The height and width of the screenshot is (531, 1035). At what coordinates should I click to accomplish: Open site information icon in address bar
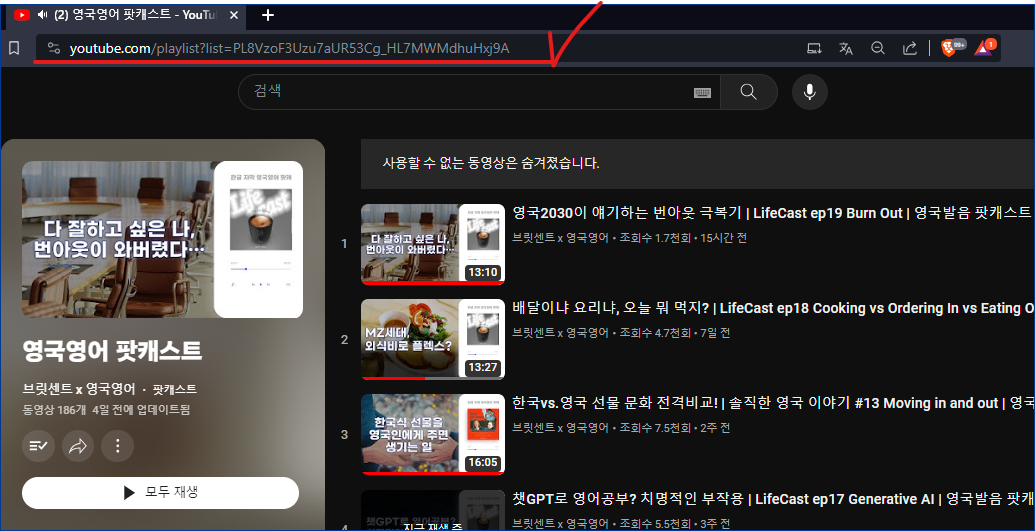[x=53, y=48]
